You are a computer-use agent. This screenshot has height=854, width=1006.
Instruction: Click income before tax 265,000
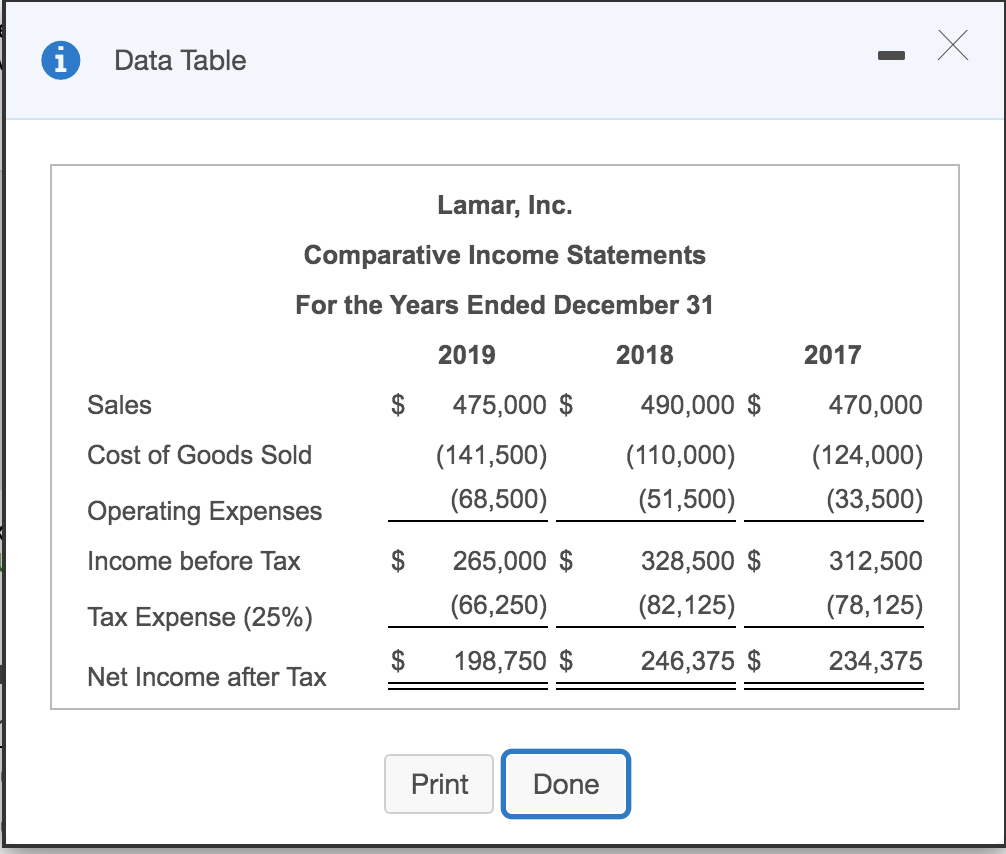pyautogui.click(x=499, y=561)
